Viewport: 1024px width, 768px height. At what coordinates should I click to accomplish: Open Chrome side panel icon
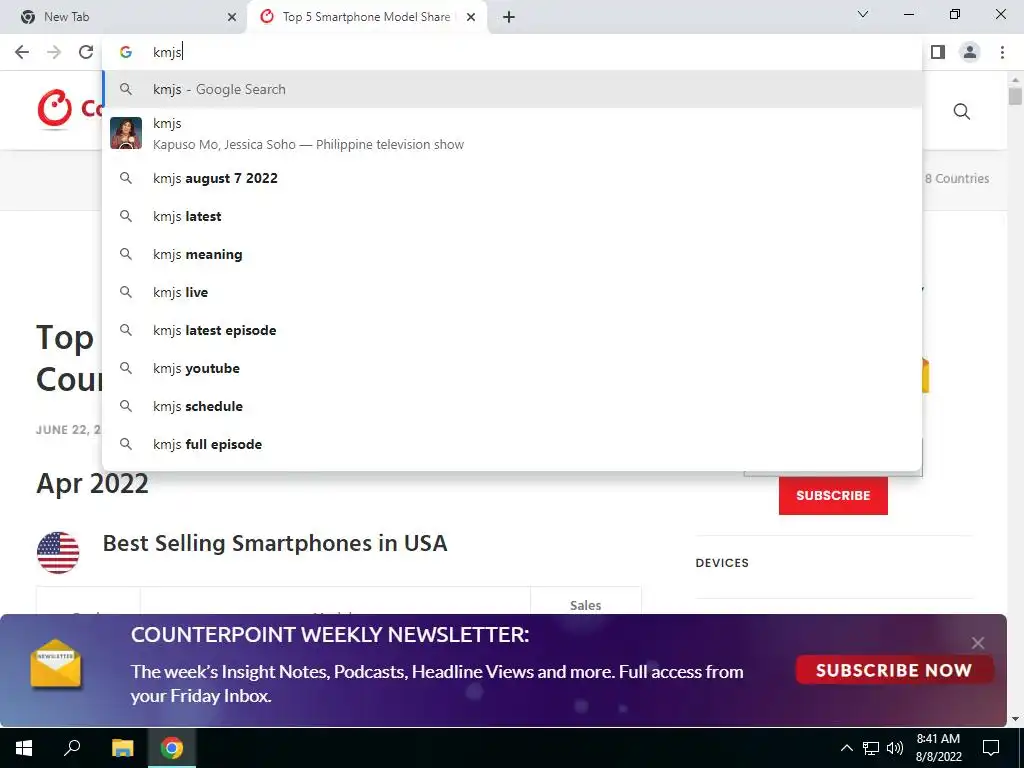pyautogui.click(x=938, y=52)
